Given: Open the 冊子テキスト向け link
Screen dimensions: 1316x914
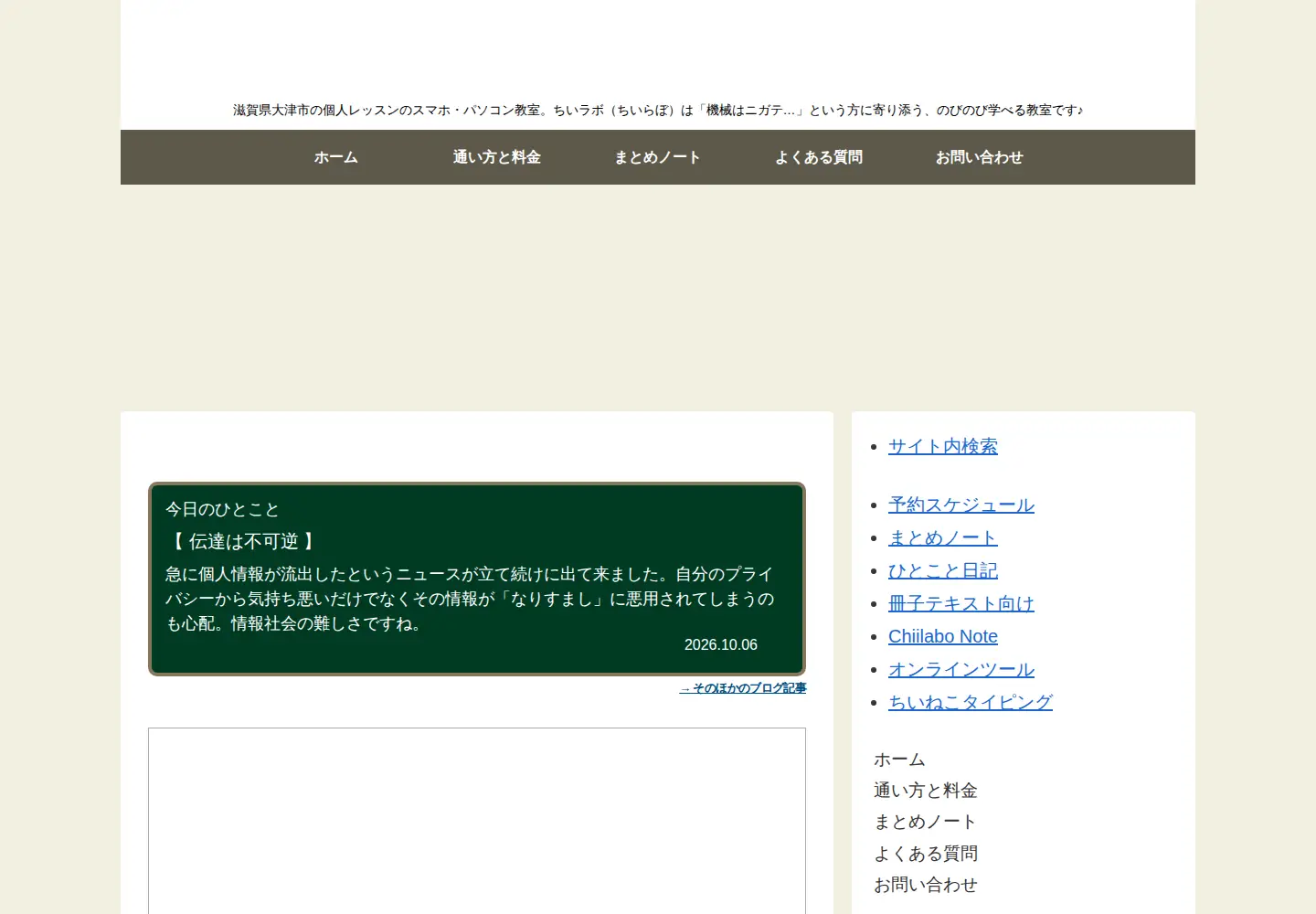Looking at the screenshot, I should [x=961, y=603].
